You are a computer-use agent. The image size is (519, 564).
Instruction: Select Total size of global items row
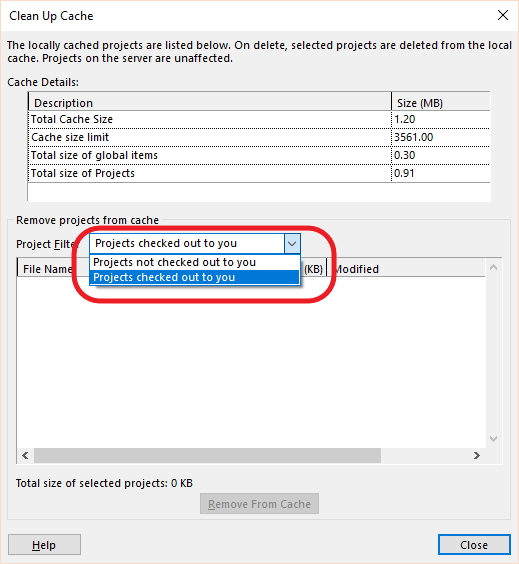pos(259,155)
